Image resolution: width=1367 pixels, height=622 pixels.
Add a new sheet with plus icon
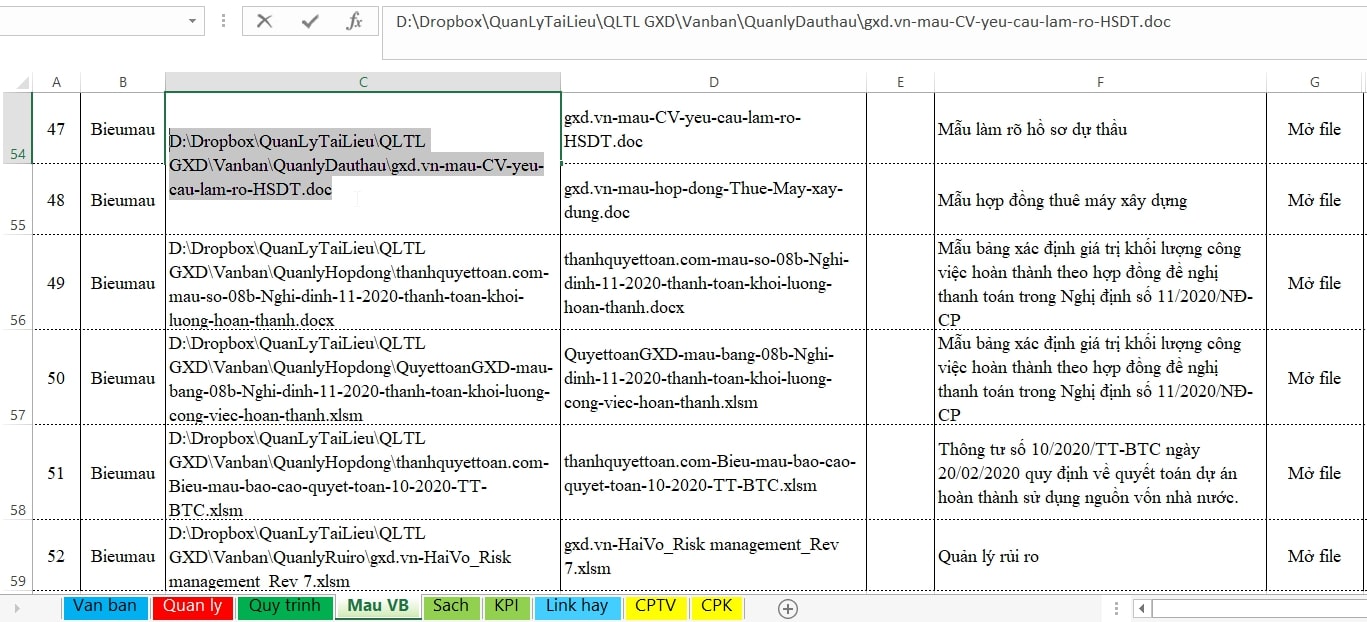tap(788, 608)
